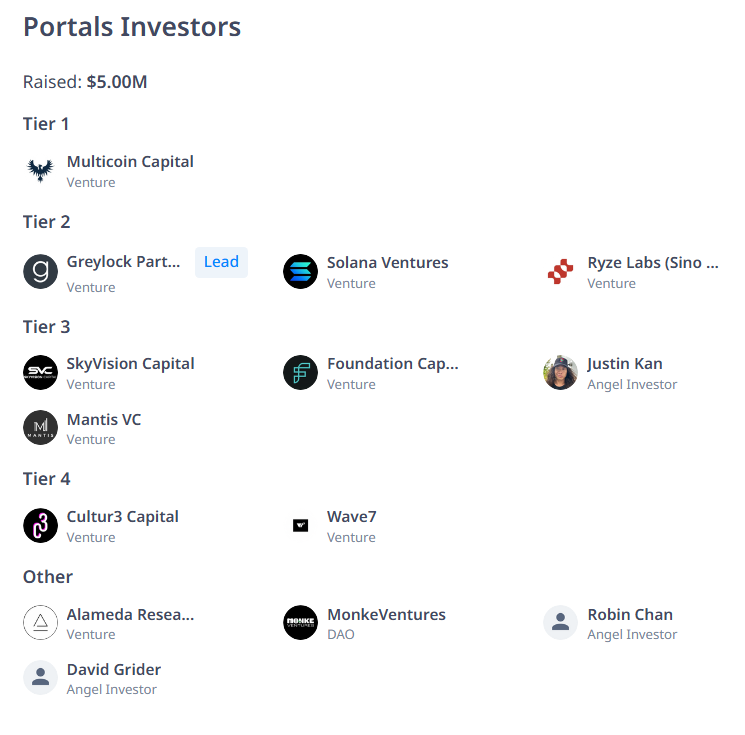Click the Solana Ventures logo

click(300, 271)
